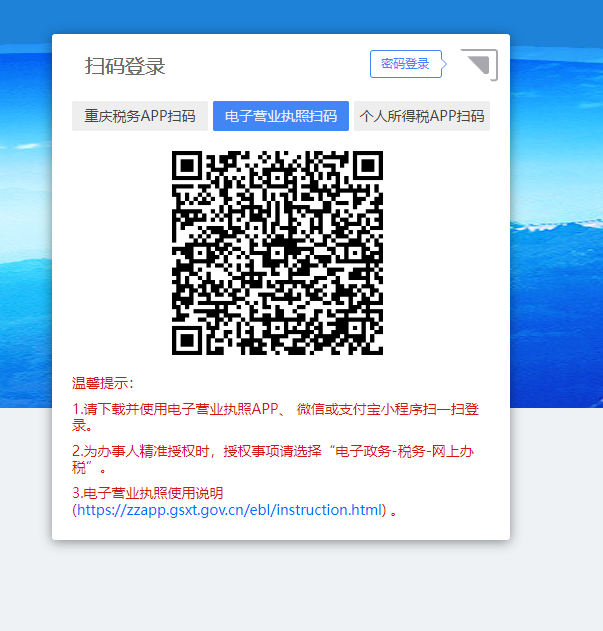This screenshot has width=603, height=631.
Task: Open the zzapp.gsxt.gov.cn instruction link
Action: (229, 510)
